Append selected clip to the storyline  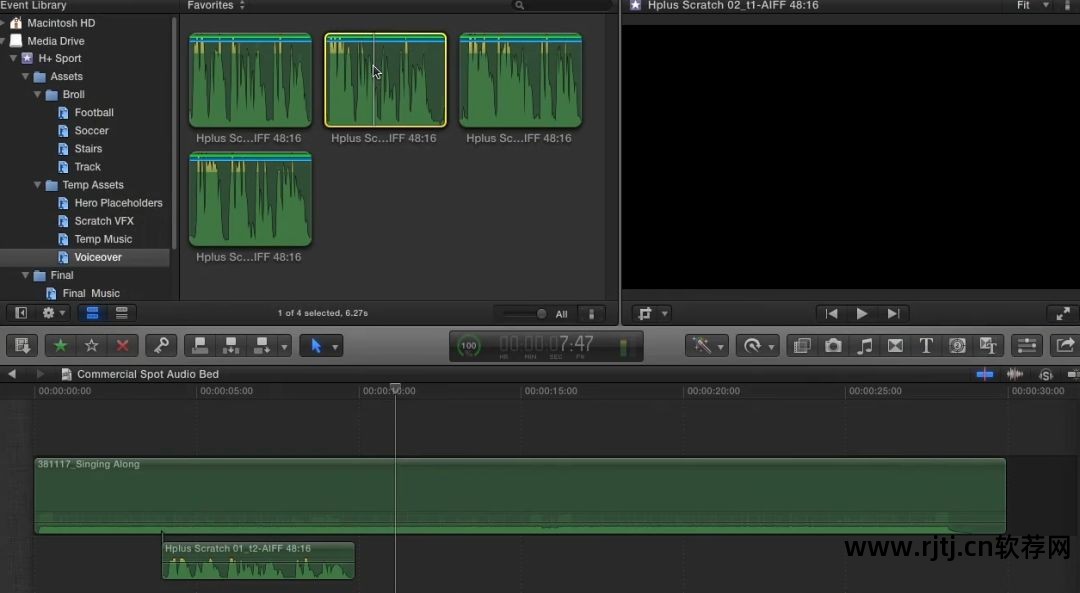(x=262, y=345)
